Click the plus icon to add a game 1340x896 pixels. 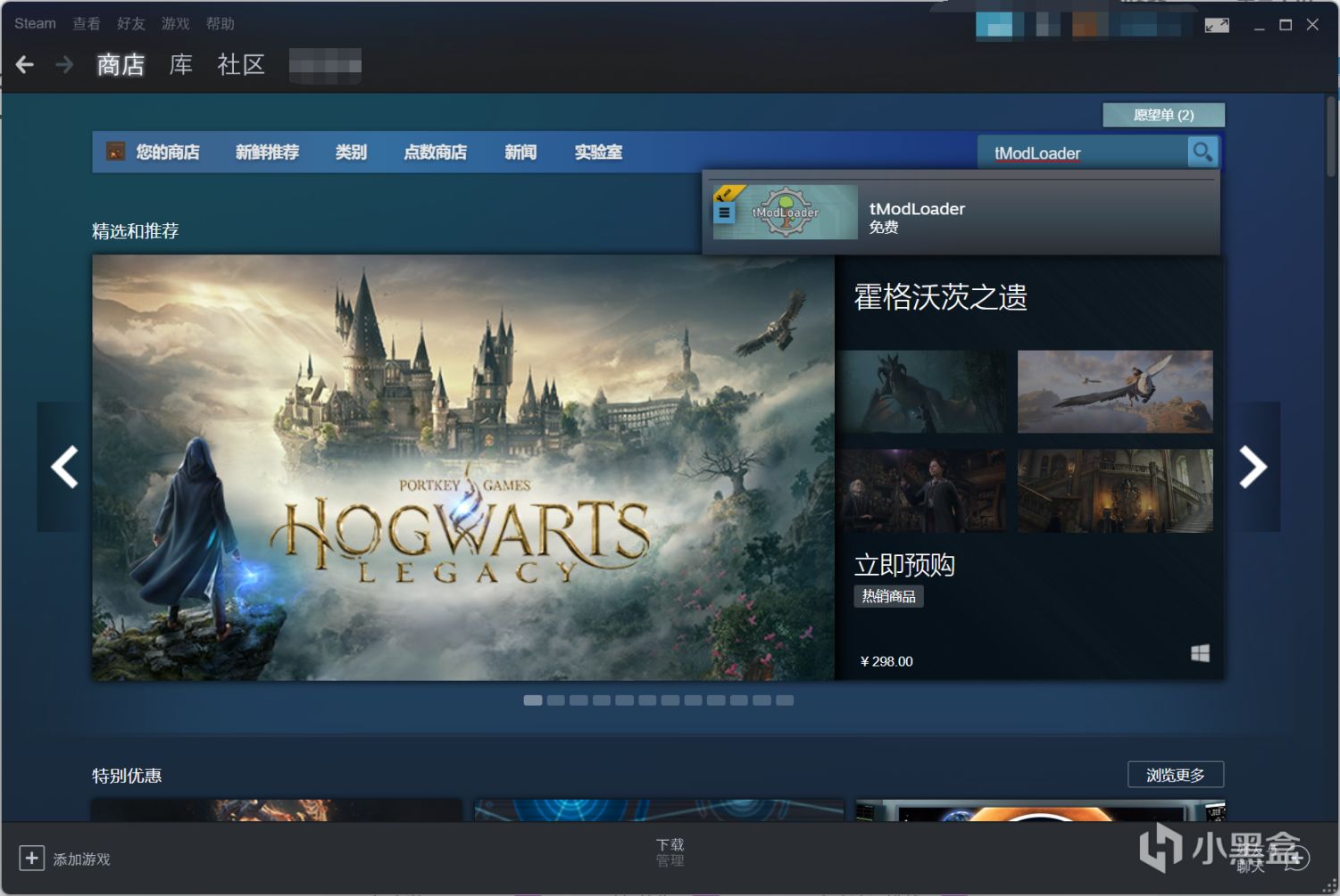31,858
